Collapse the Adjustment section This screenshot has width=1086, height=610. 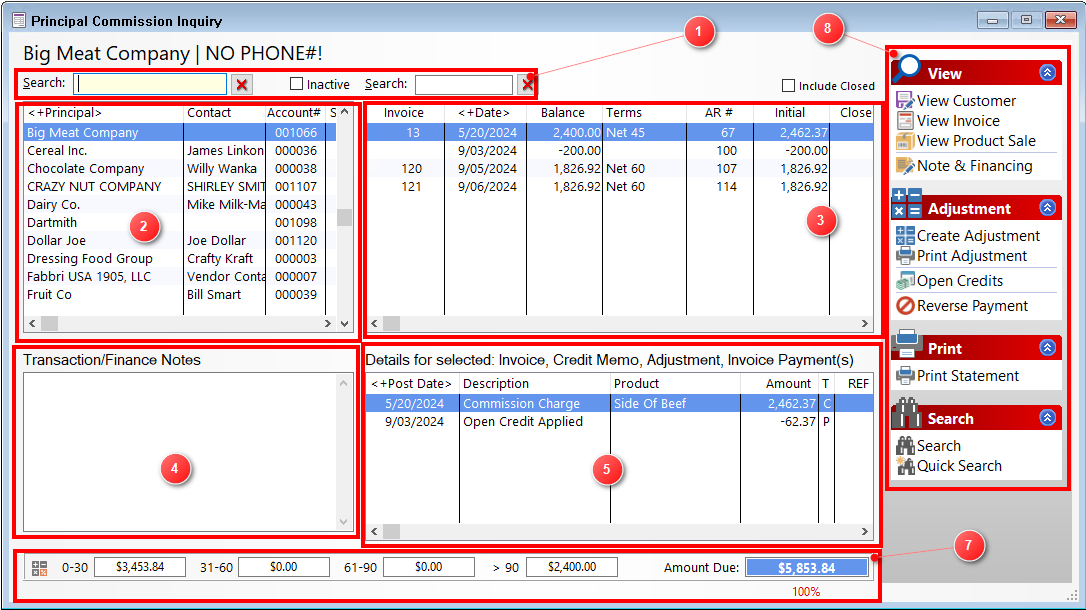(x=1047, y=208)
